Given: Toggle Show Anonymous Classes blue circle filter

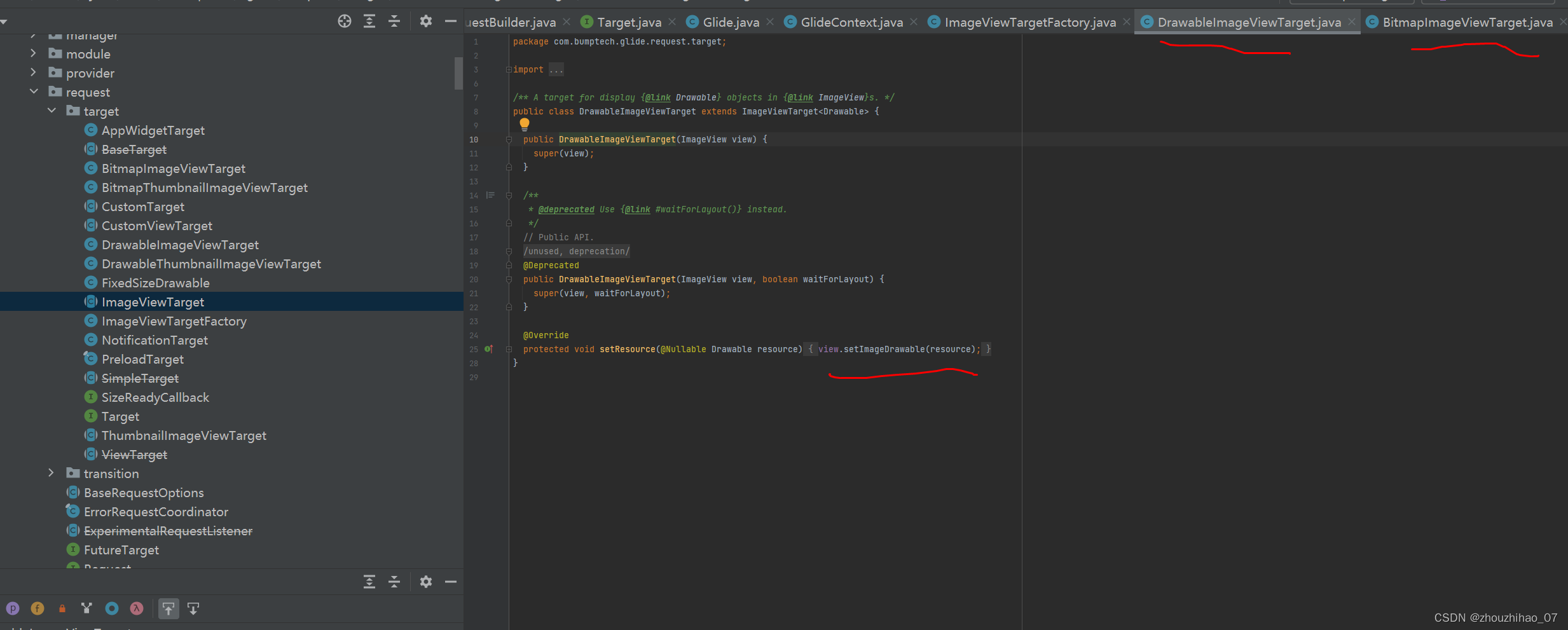Looking at the screenshot, I should click(x=112, y=608).
